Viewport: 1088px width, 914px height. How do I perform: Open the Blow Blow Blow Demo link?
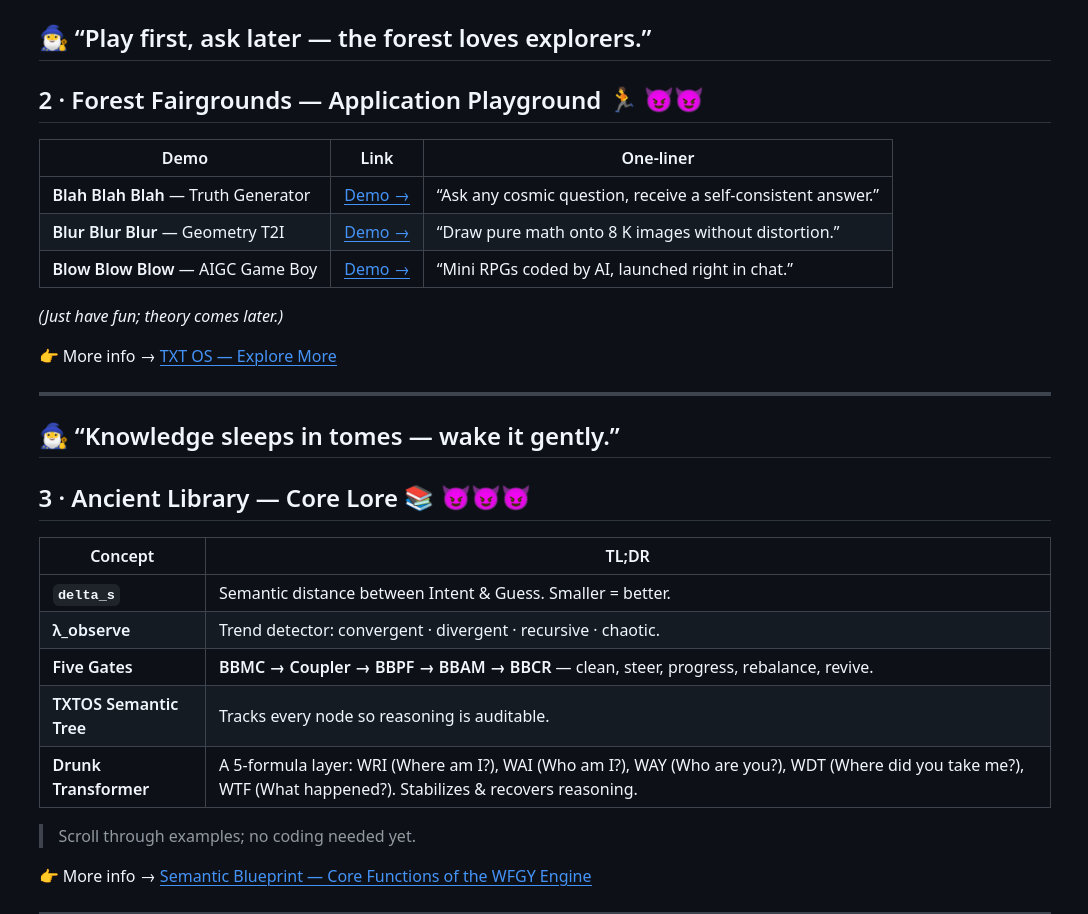(x=377, y=269)
